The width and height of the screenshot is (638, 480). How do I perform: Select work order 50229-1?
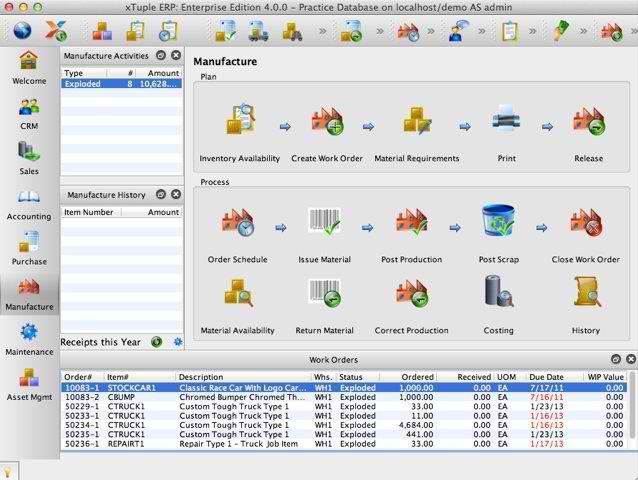click(344, 406)
